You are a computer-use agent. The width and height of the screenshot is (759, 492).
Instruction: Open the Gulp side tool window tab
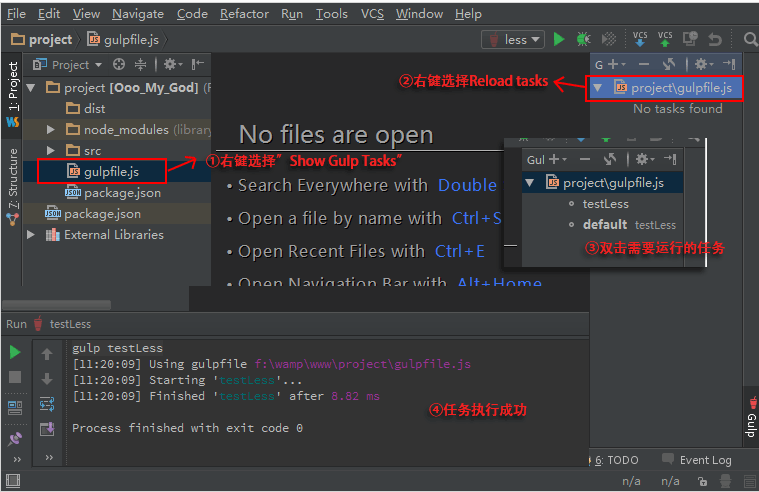[752, 416]
